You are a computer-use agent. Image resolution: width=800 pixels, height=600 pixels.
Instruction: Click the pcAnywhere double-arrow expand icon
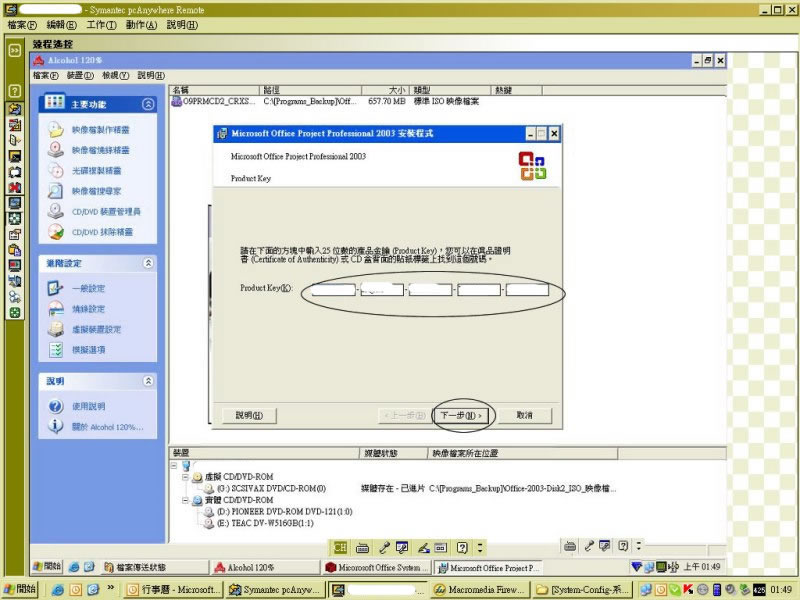click(15, 50)
